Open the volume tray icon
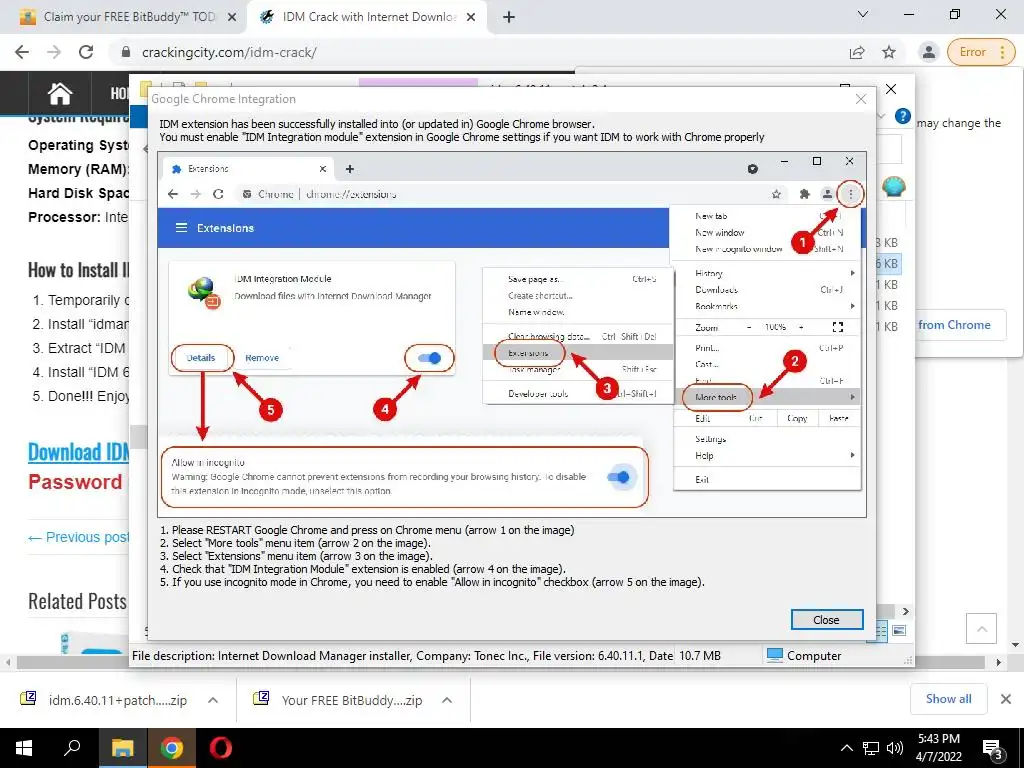The width and height of the screenshot is (1024, 768). coord(895,748)
